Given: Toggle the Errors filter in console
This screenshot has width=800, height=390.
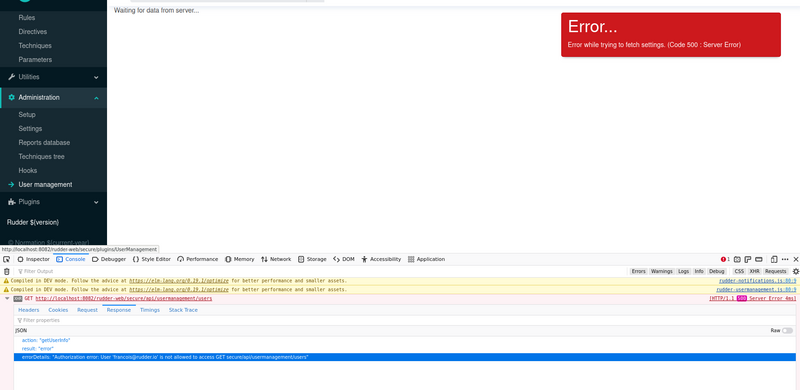Looking at the screenshot, I should [638, 272].
